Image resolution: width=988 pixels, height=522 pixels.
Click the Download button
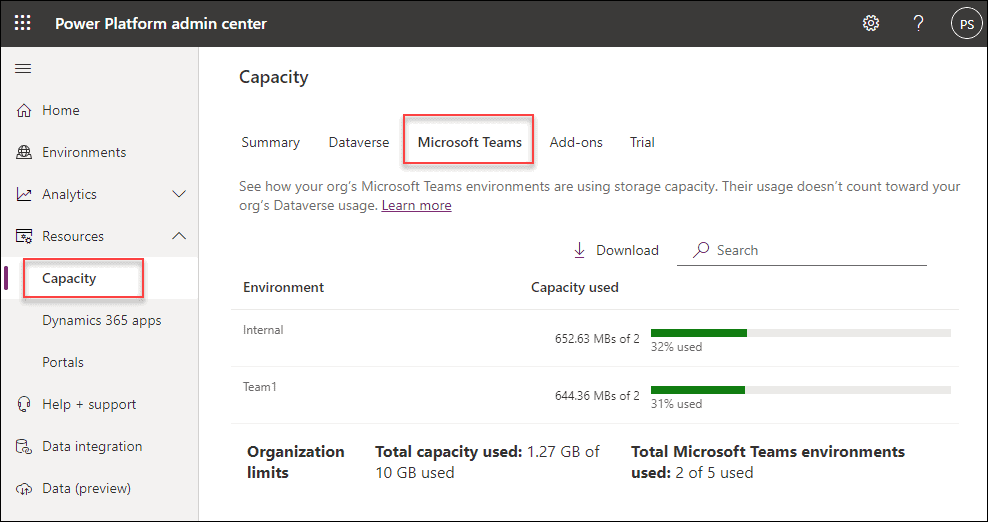click(x=616, y=250)
